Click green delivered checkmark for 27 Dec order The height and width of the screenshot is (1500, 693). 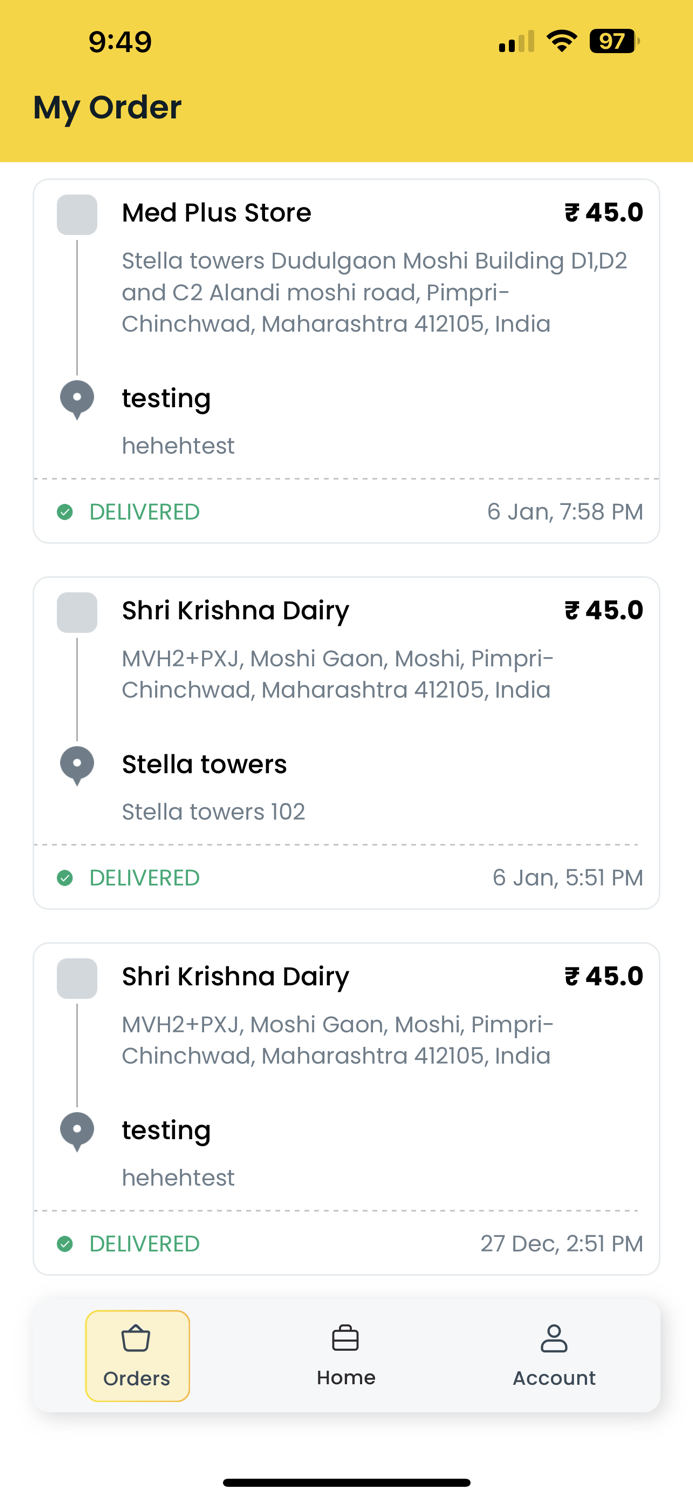point(65,1244)
